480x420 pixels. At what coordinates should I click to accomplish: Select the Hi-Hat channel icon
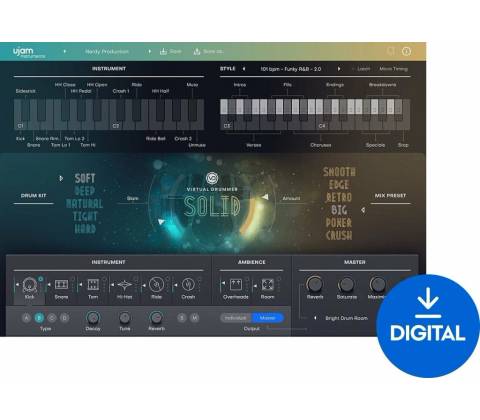pyautogui.click(x=124, y=284)
